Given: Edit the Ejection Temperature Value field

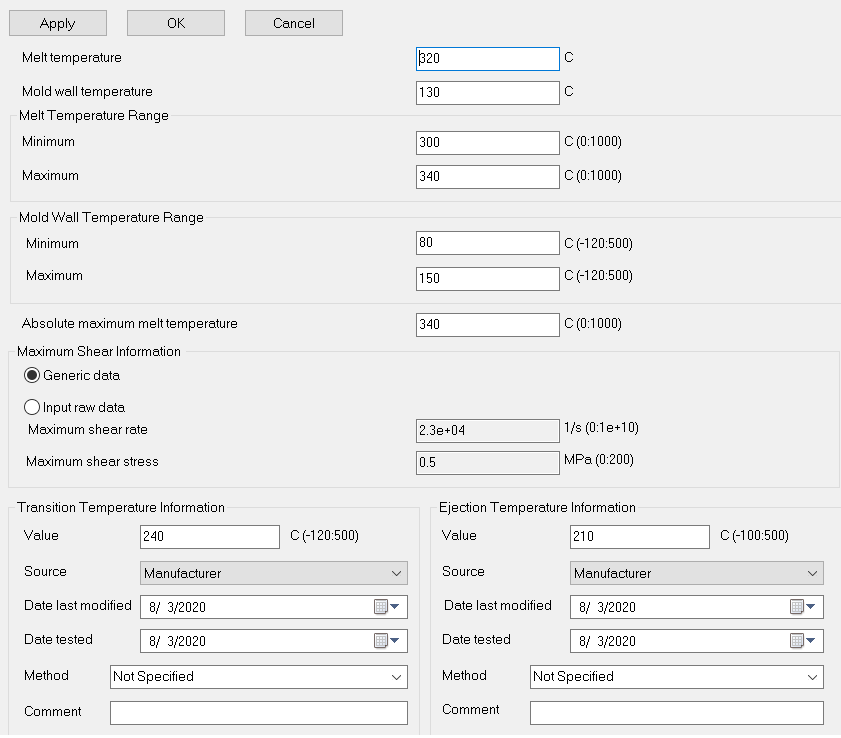Looking at the screenshot, I should point(639,537).
